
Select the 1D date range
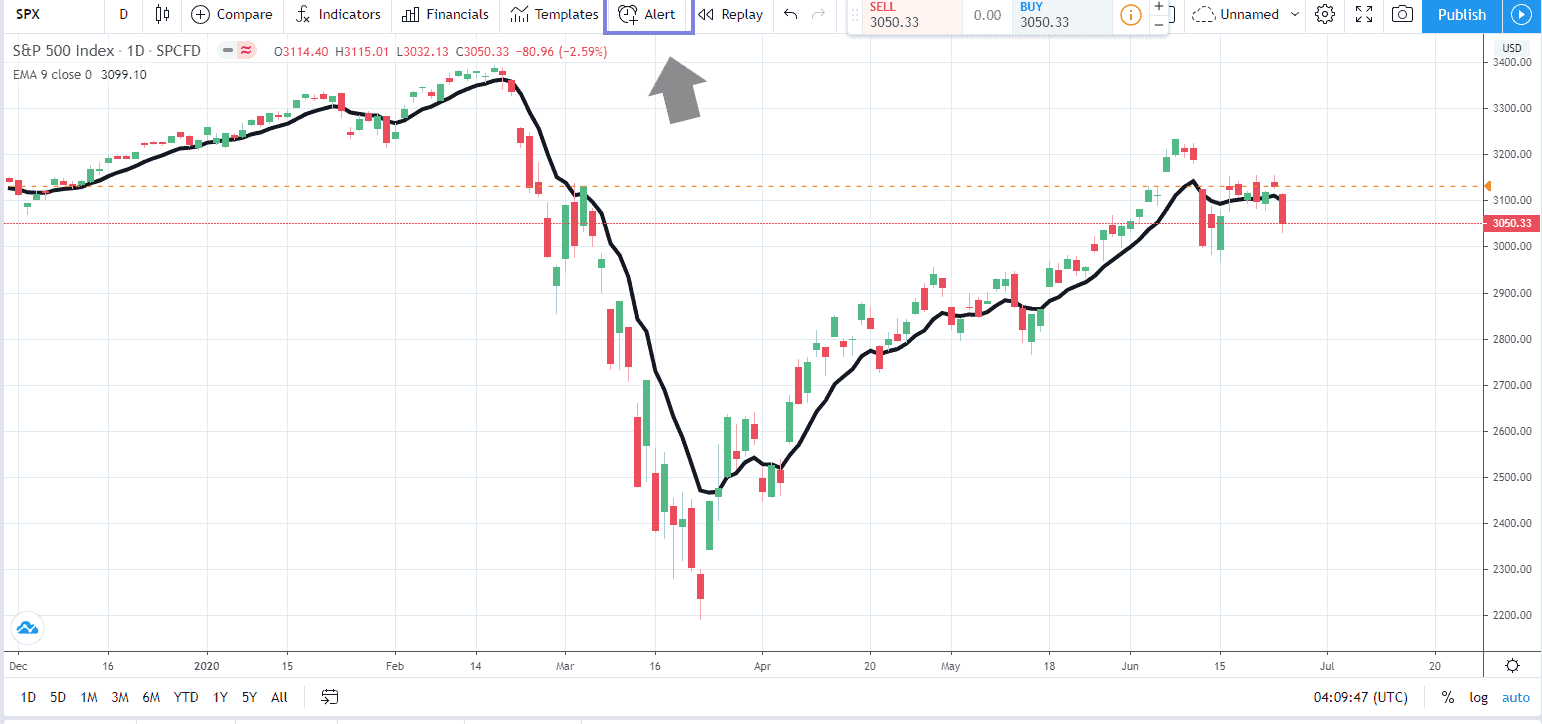coord(28,697)
